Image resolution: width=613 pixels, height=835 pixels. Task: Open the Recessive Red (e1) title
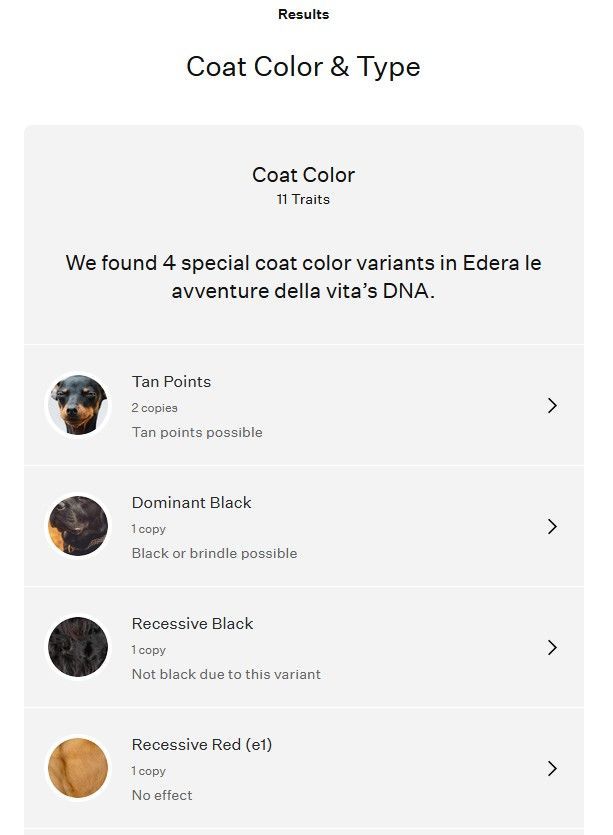[x=202, y=745]
